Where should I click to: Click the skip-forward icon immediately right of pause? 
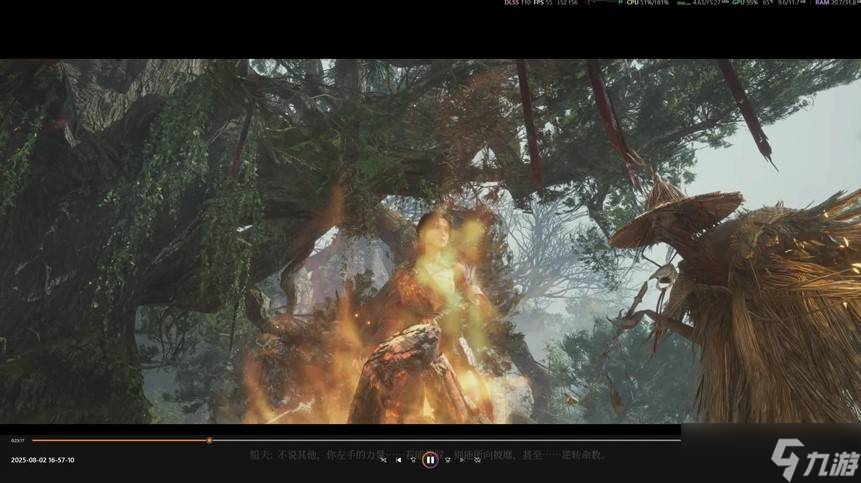click(448, 460)
